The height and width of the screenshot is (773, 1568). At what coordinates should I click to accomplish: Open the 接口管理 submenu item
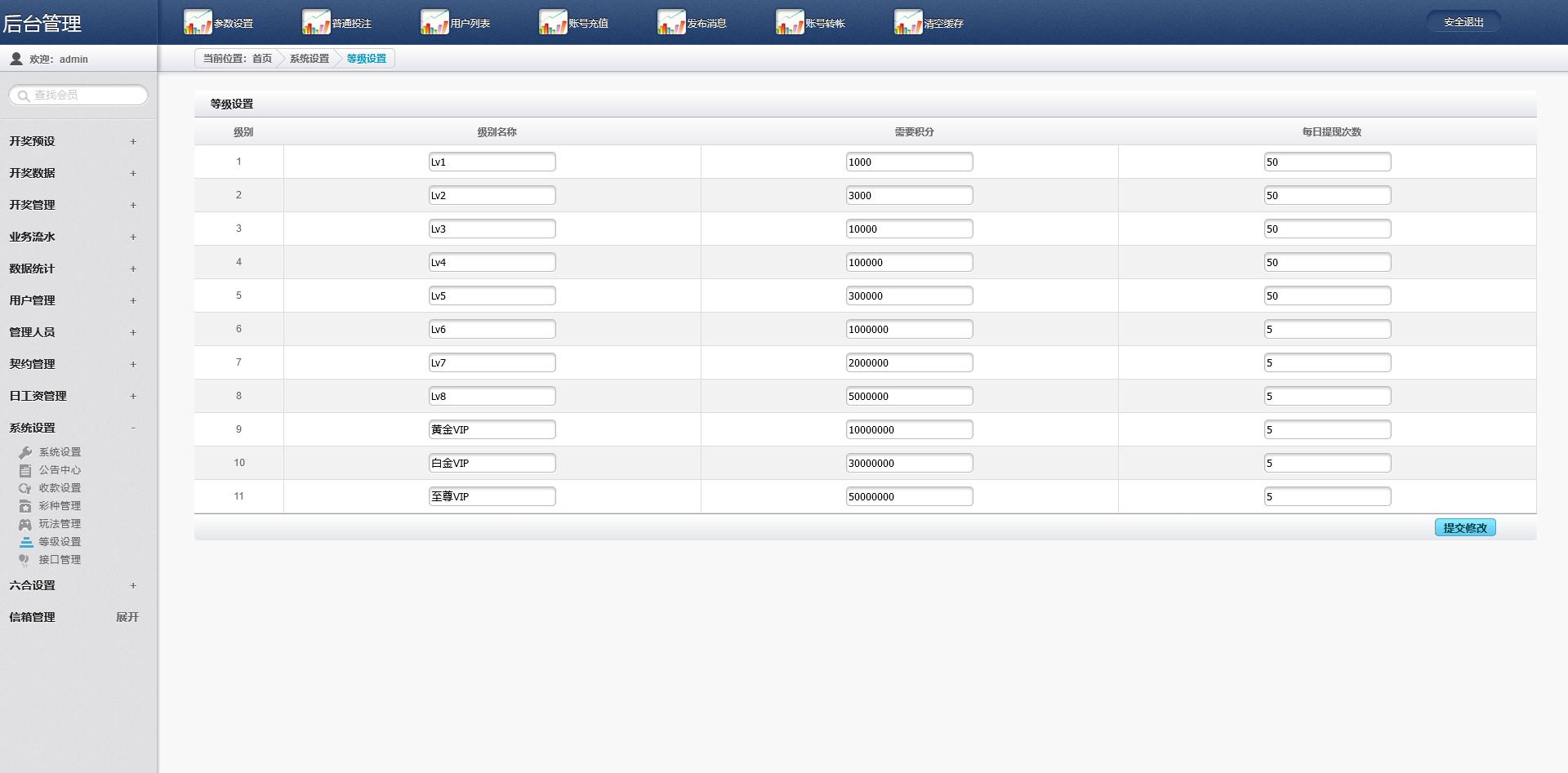click(x=60, y=560)
